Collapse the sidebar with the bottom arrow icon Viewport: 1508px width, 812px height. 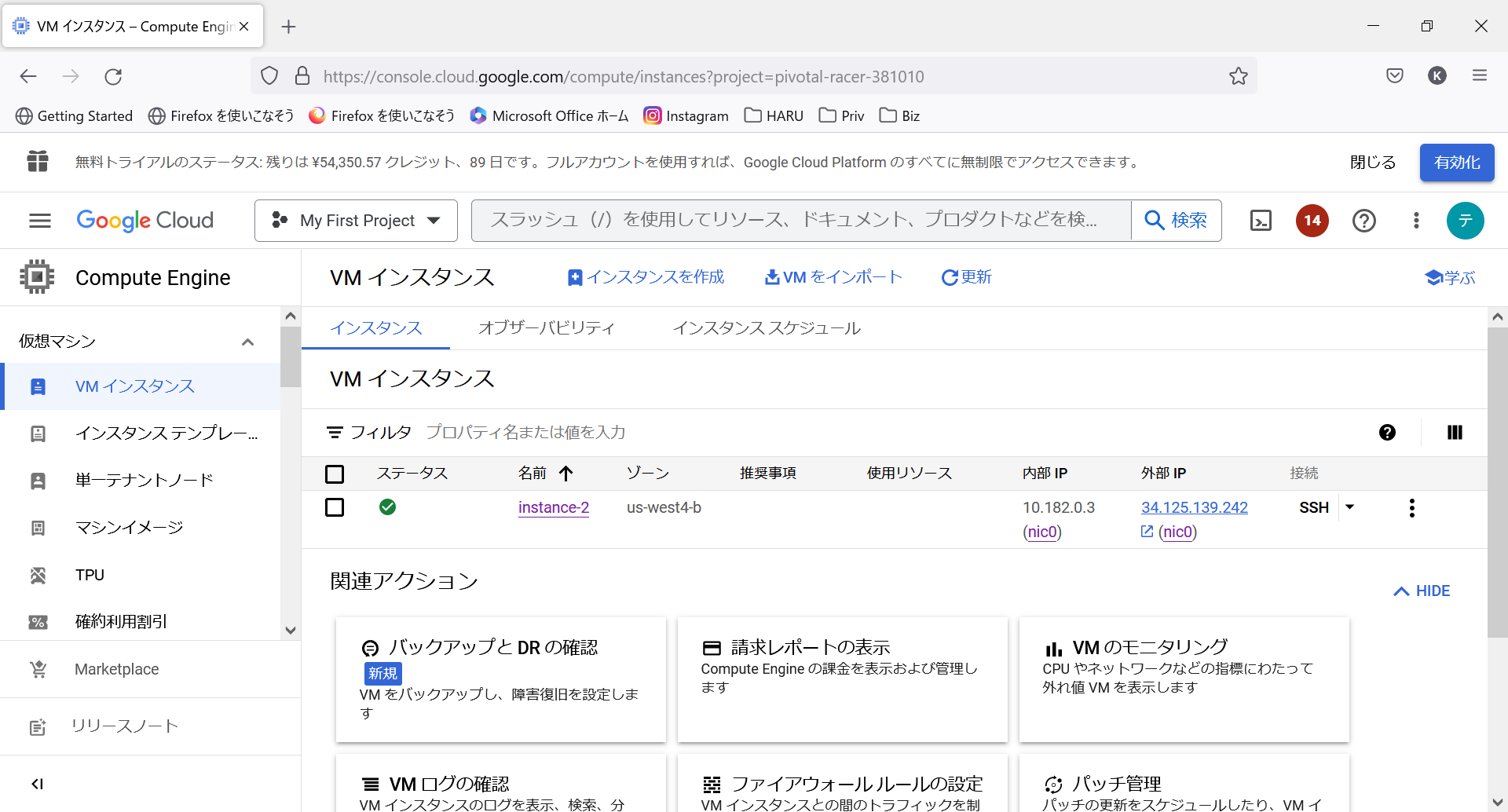point(37,784)
